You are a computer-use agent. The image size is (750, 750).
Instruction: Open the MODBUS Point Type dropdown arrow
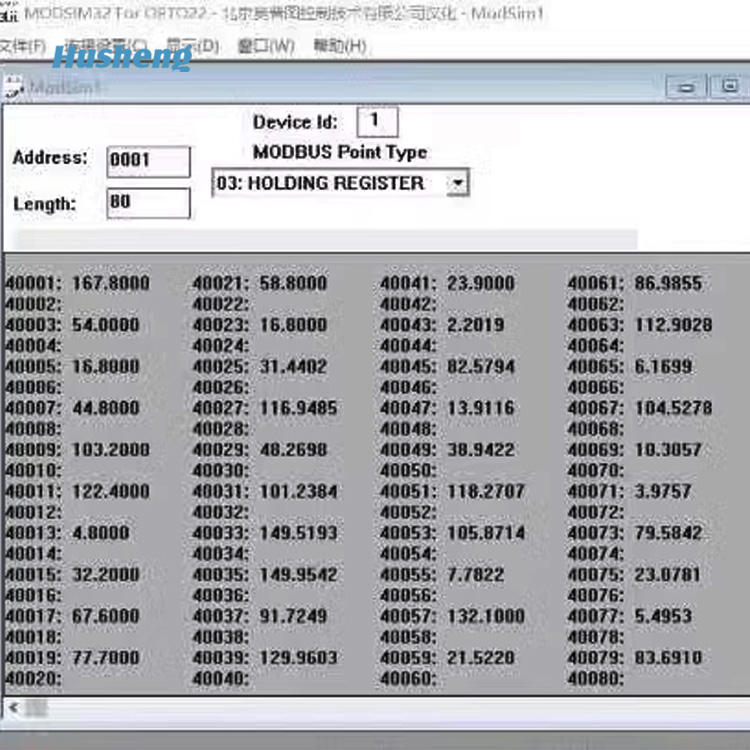coord(458,183)
